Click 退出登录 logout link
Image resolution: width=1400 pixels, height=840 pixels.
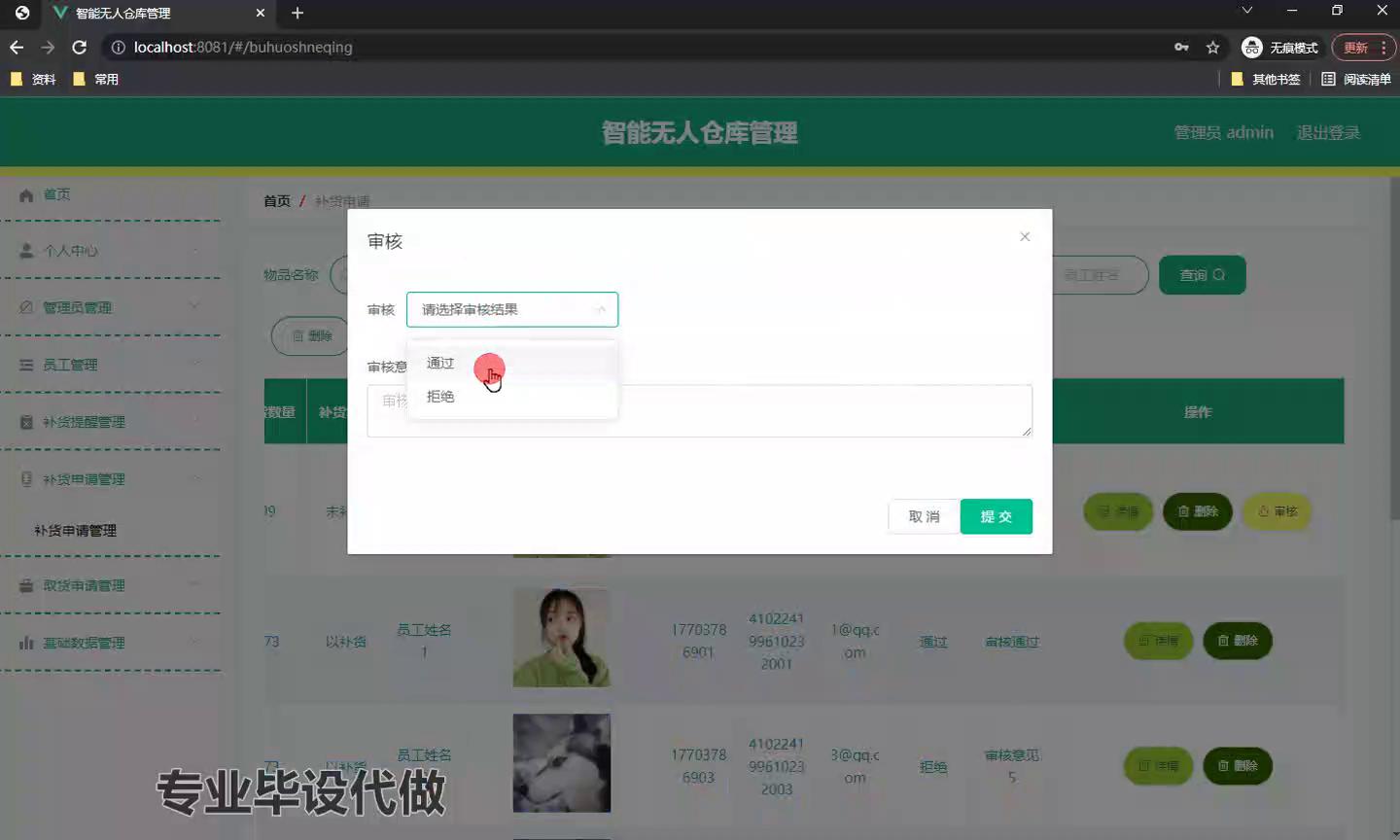click(x=1327, y=132)
